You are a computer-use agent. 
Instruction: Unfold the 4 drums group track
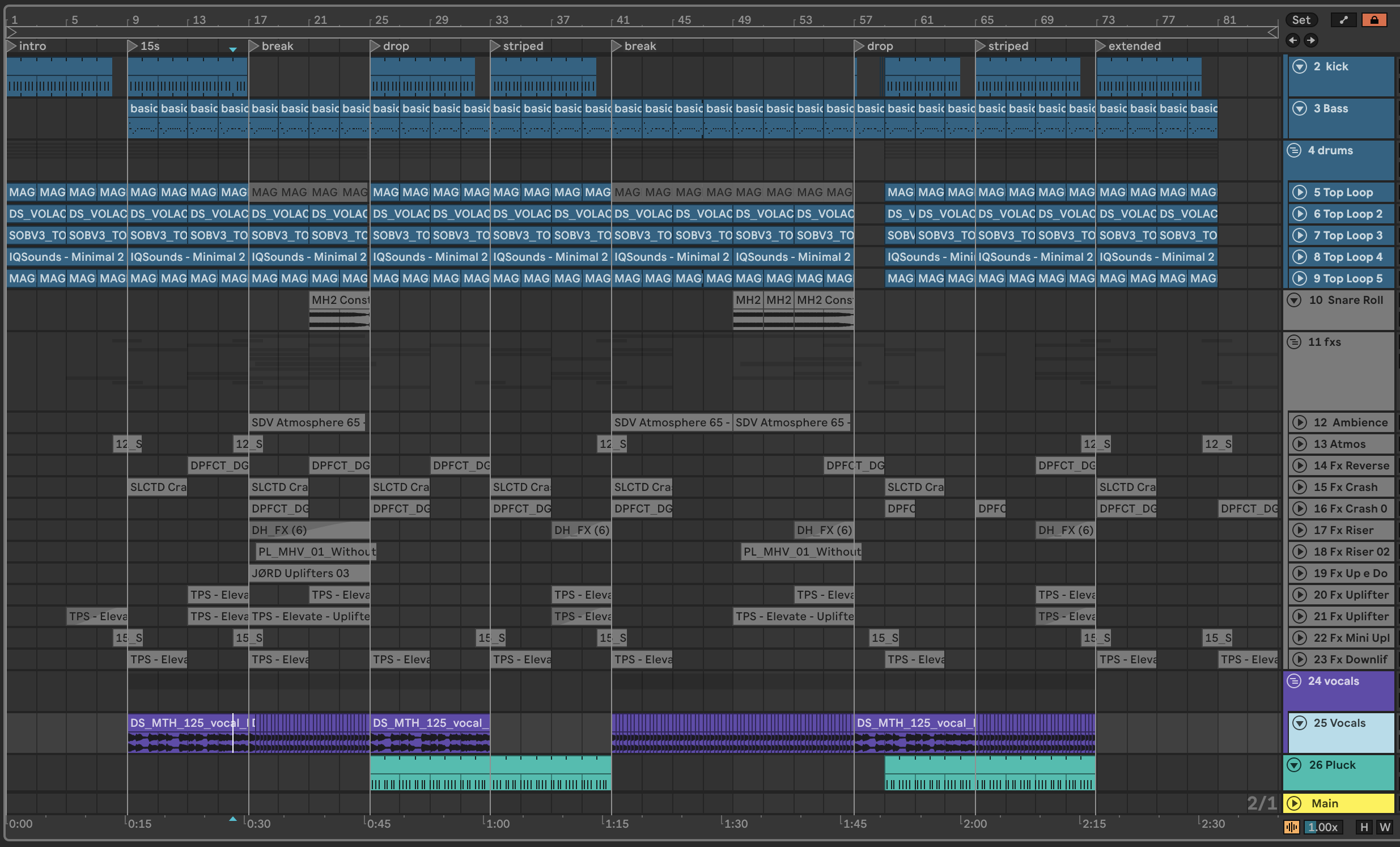(x=1294, y=151)
